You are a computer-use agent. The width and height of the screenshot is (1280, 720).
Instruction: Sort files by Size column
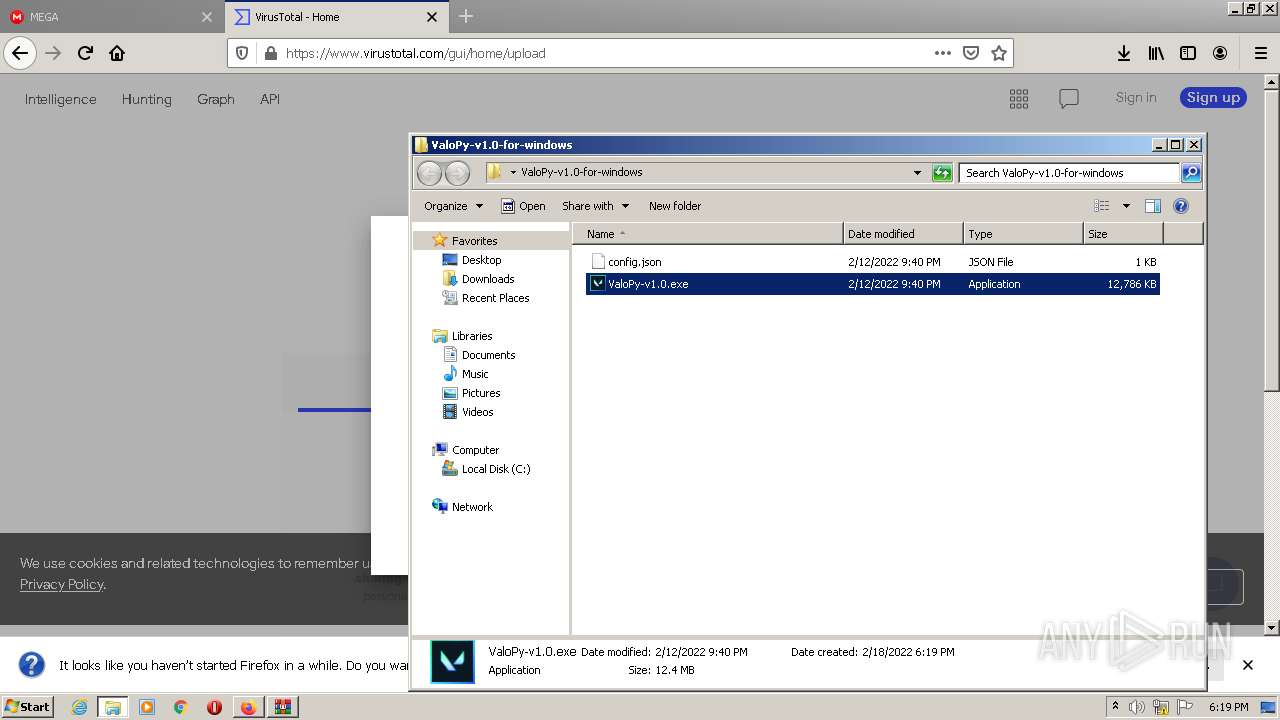(1123, 234)
